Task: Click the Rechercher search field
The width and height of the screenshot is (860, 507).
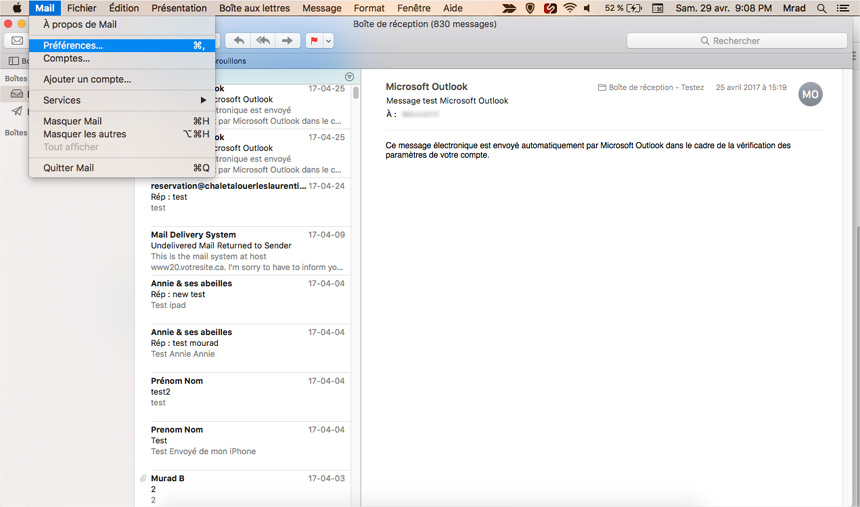Action: pos(737,41)
